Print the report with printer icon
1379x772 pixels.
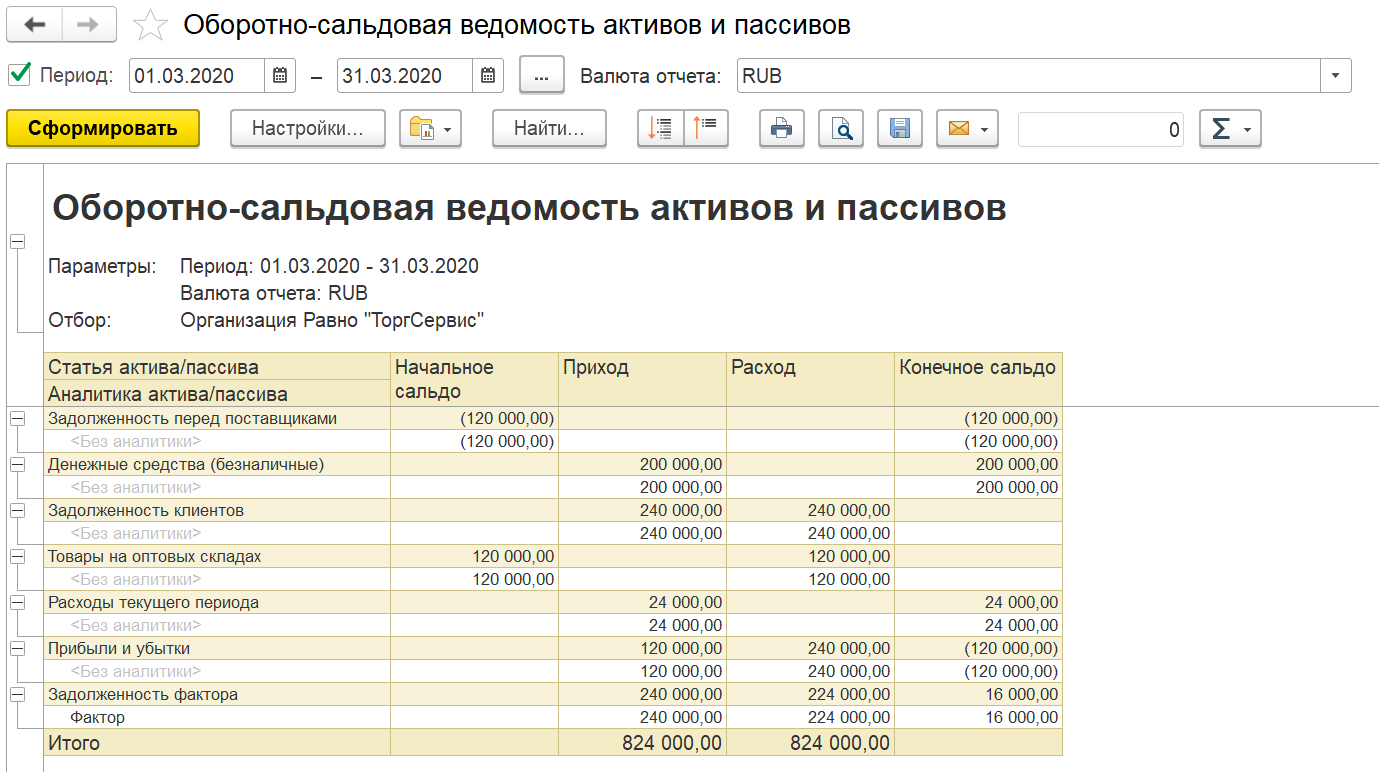tap(782, 129)
